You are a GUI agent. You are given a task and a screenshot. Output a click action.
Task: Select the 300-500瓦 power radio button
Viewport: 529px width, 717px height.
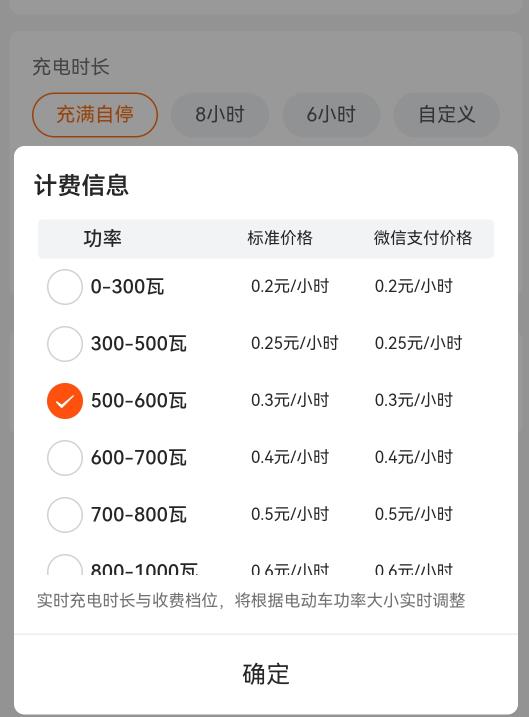(65, 343)
